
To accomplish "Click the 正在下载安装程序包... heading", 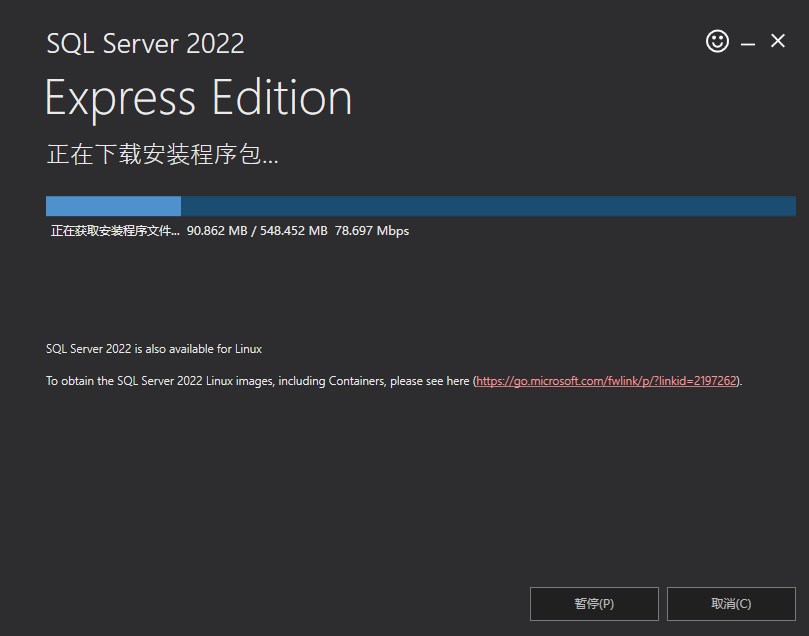I will [x=163, y=154].
